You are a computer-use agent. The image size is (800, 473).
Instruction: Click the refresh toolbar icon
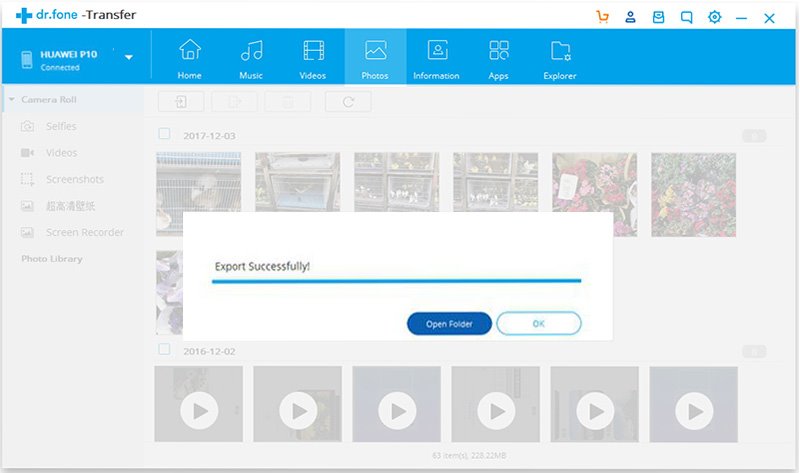(x=348, y=102)
